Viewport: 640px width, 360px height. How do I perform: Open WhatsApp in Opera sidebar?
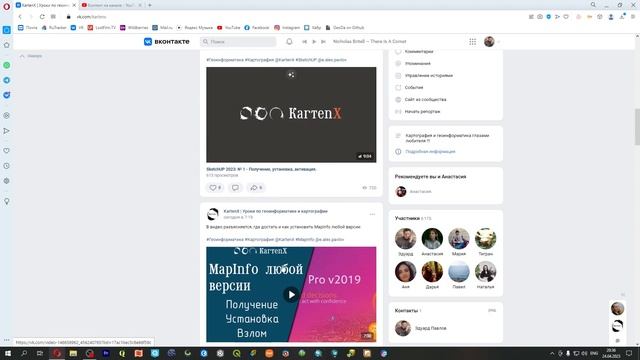tap(7, 65)
